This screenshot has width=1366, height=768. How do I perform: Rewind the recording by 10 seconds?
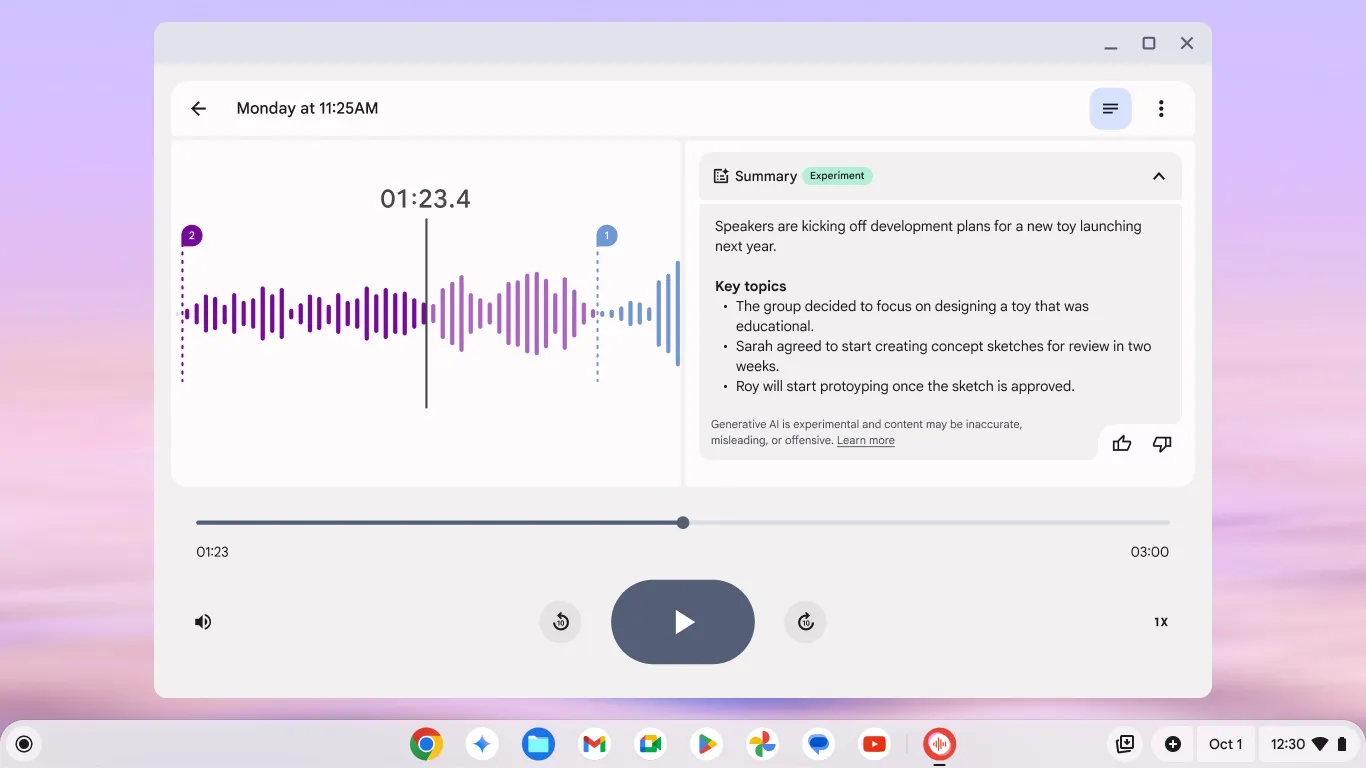point(560,622)
